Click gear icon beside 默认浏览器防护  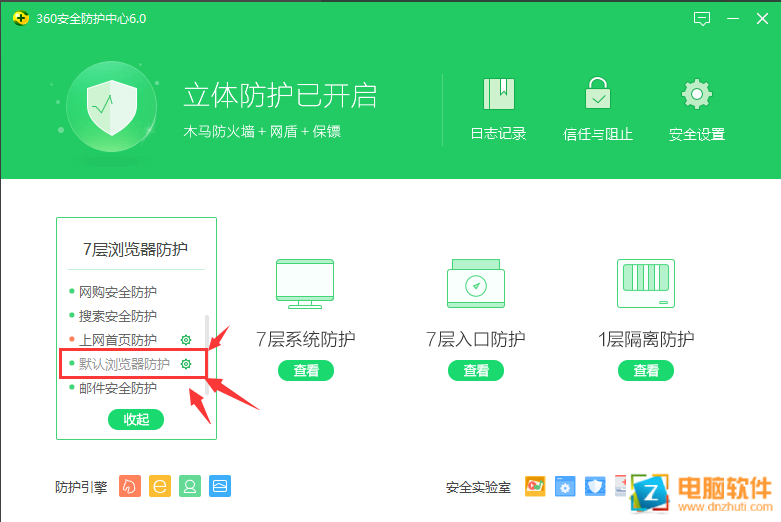tap(186, 364)
